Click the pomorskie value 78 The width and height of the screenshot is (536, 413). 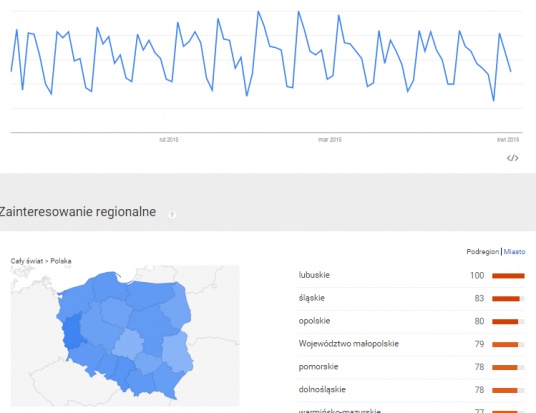[x=479, y=367]
